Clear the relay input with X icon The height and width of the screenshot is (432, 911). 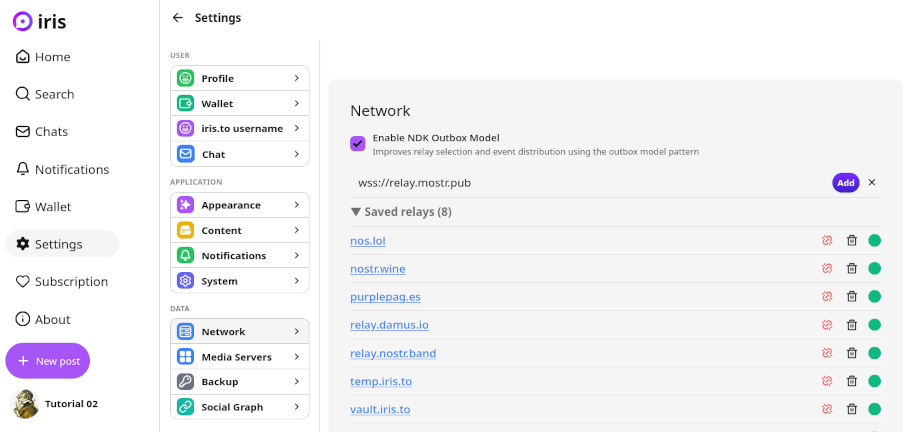872,183
